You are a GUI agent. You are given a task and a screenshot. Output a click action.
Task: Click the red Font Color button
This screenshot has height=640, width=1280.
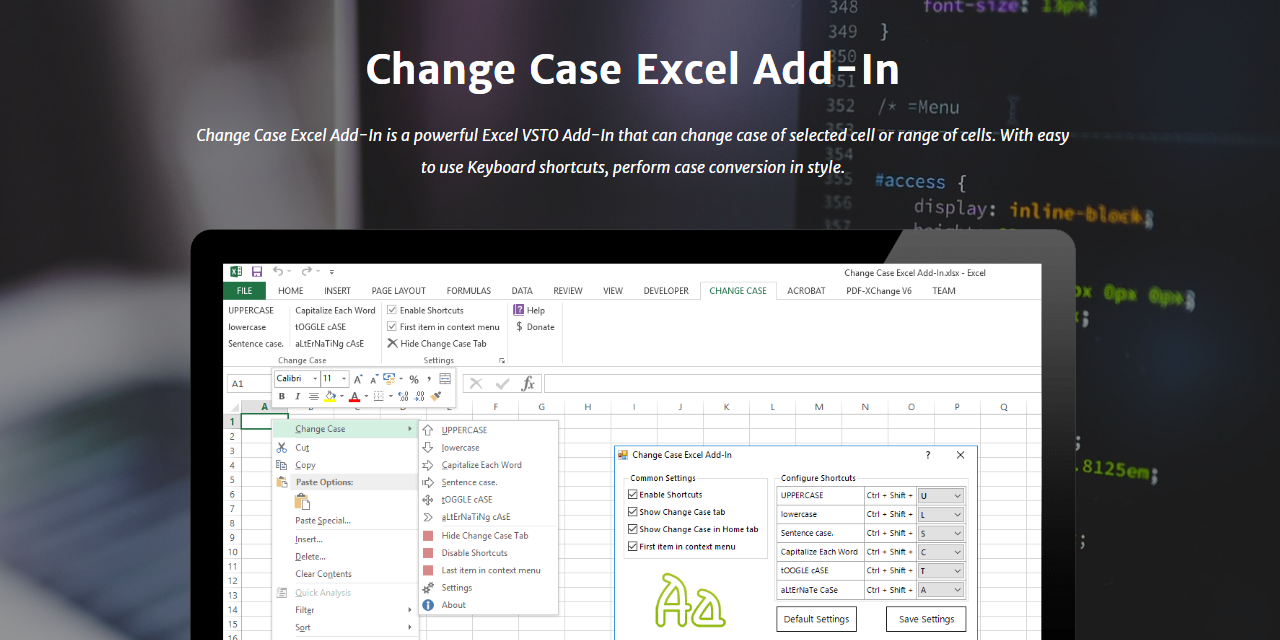[x=354, y=396]
